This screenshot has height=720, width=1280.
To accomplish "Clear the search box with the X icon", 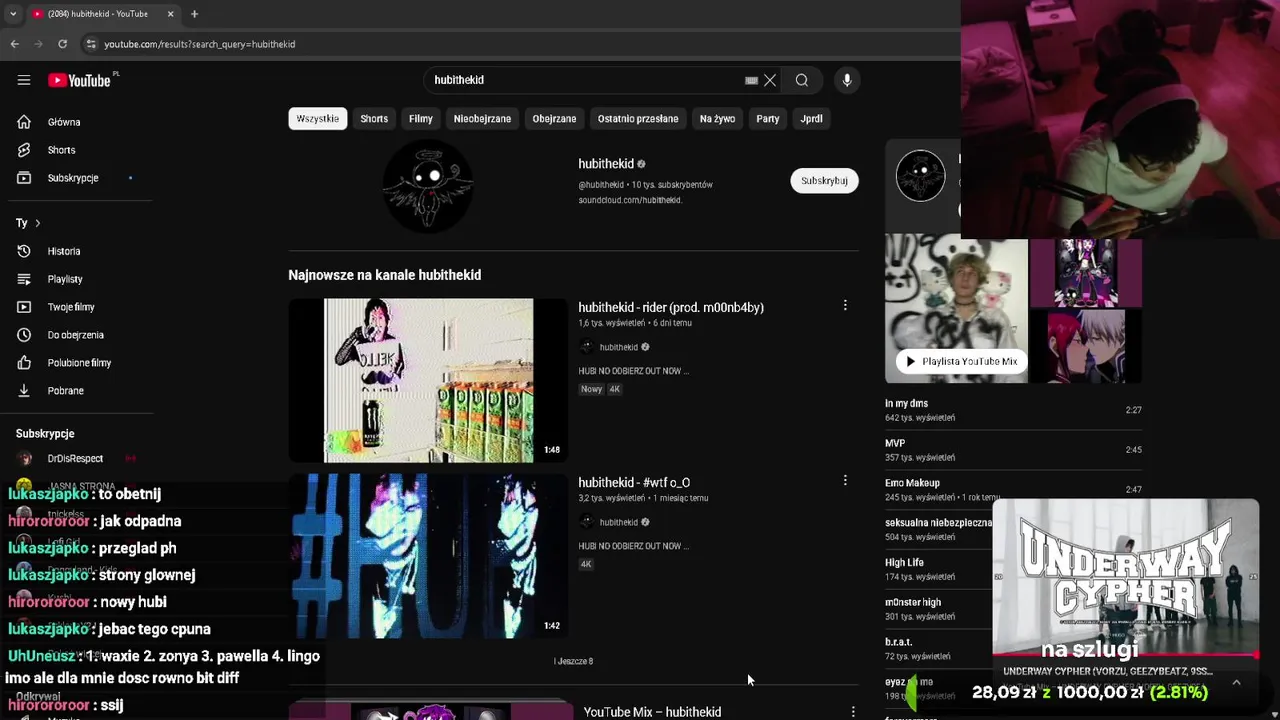I will pyautogui.click(x=770, y=80).
